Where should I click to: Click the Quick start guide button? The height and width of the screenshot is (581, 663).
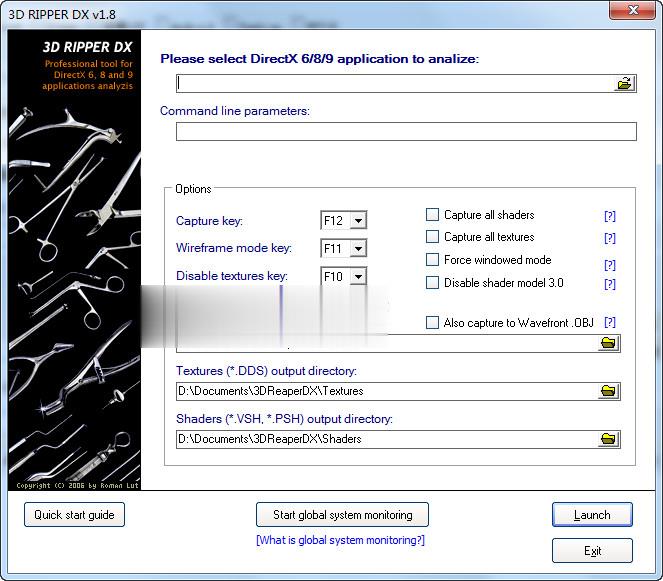point(74,515)
